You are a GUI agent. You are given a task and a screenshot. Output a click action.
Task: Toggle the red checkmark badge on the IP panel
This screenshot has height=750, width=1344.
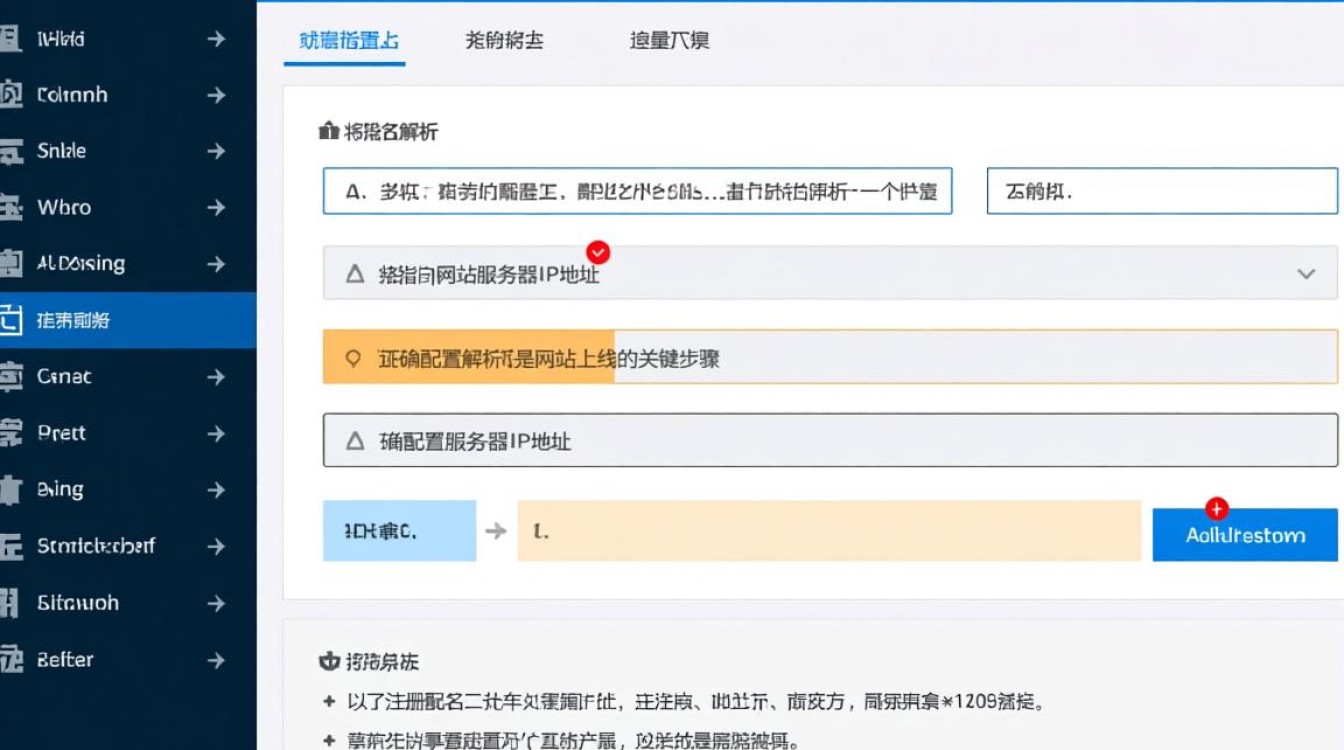pos(597,253)
